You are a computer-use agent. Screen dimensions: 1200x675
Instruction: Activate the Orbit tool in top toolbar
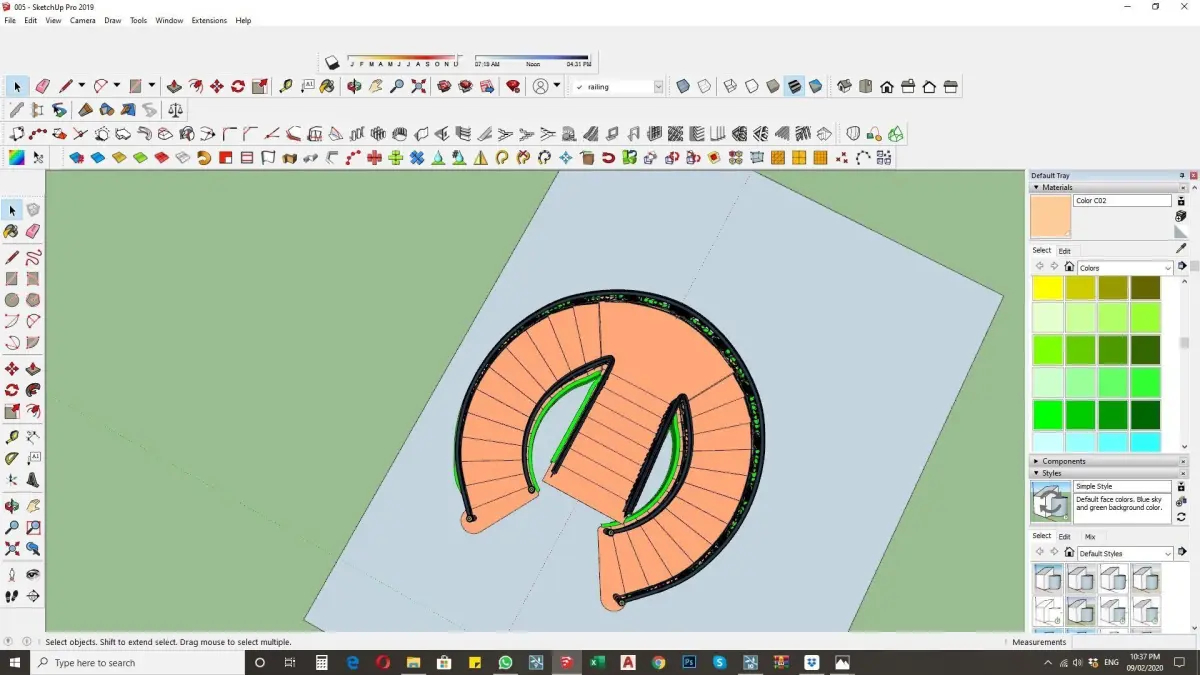(x=354, y=87)
